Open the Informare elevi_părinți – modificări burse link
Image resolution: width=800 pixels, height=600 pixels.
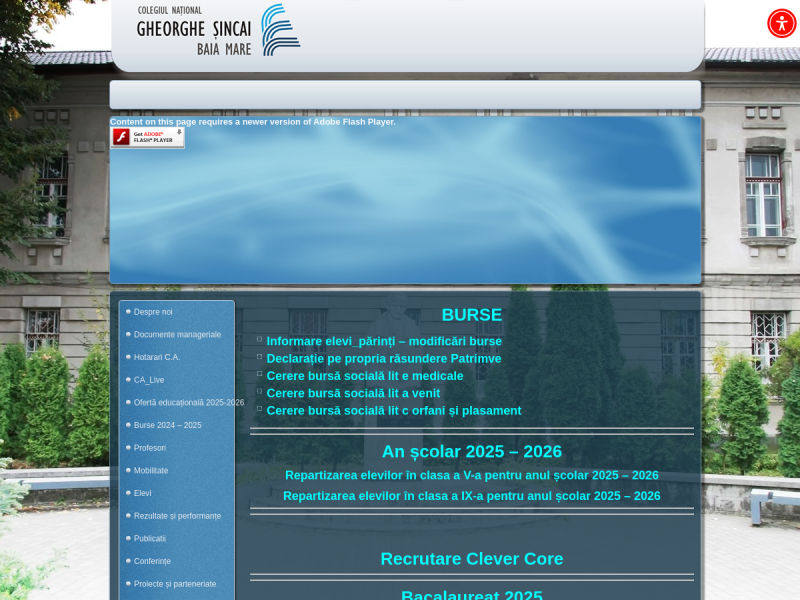point(383,340)
